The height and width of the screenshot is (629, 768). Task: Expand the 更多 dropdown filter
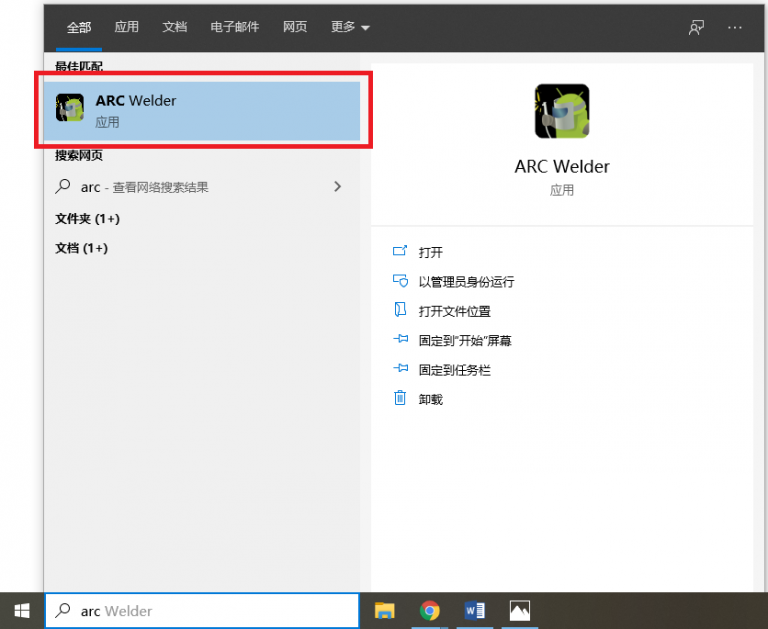tap(350, 27)
